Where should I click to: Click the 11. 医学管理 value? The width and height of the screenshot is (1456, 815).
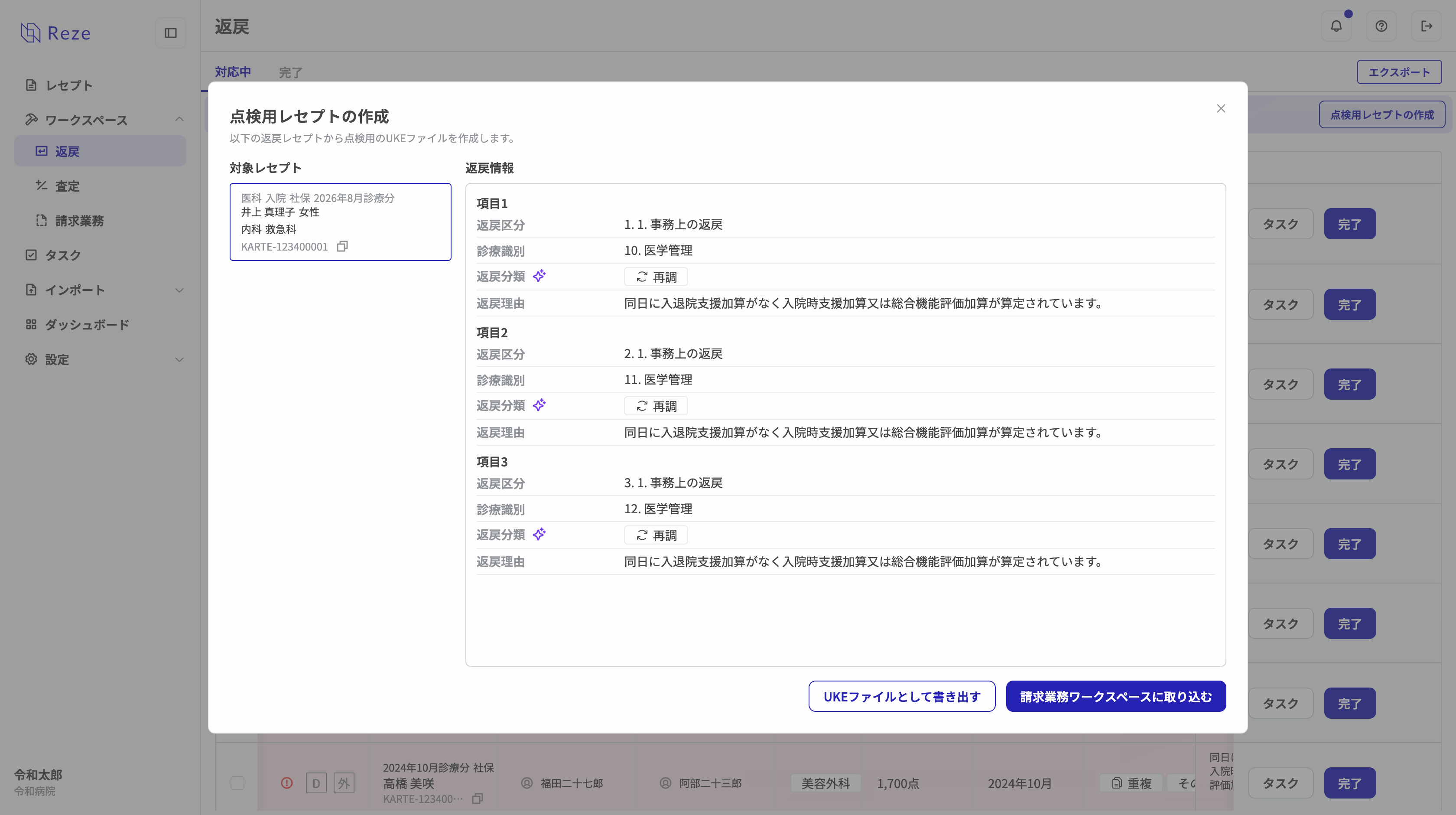tap(658, 379)
